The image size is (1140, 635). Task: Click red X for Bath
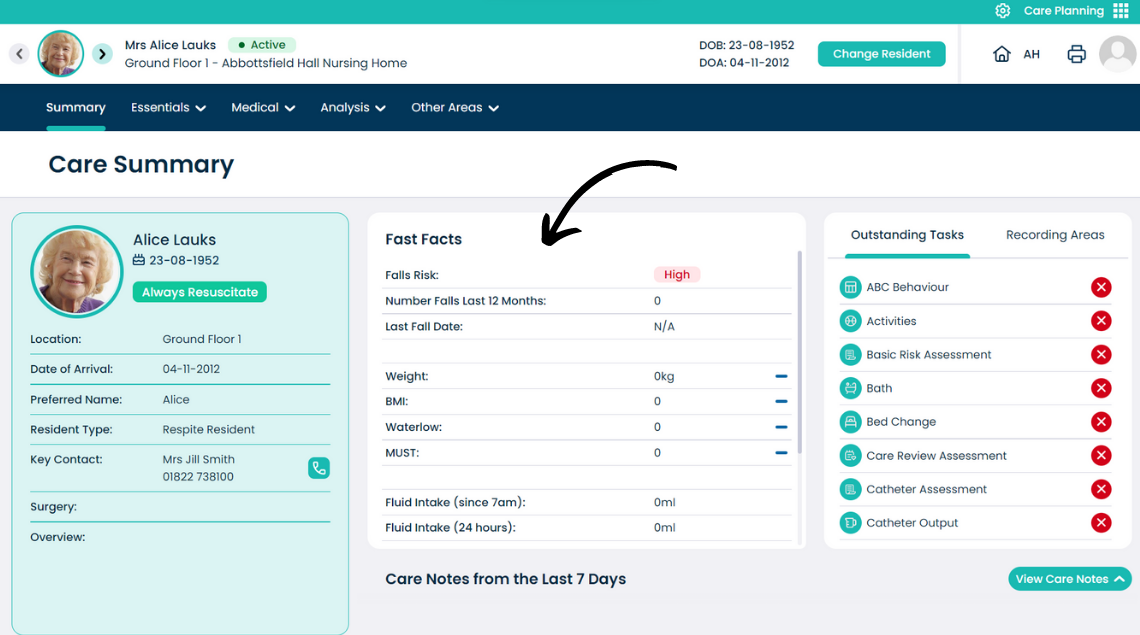pyautogui.click(x=1101, y=388)
